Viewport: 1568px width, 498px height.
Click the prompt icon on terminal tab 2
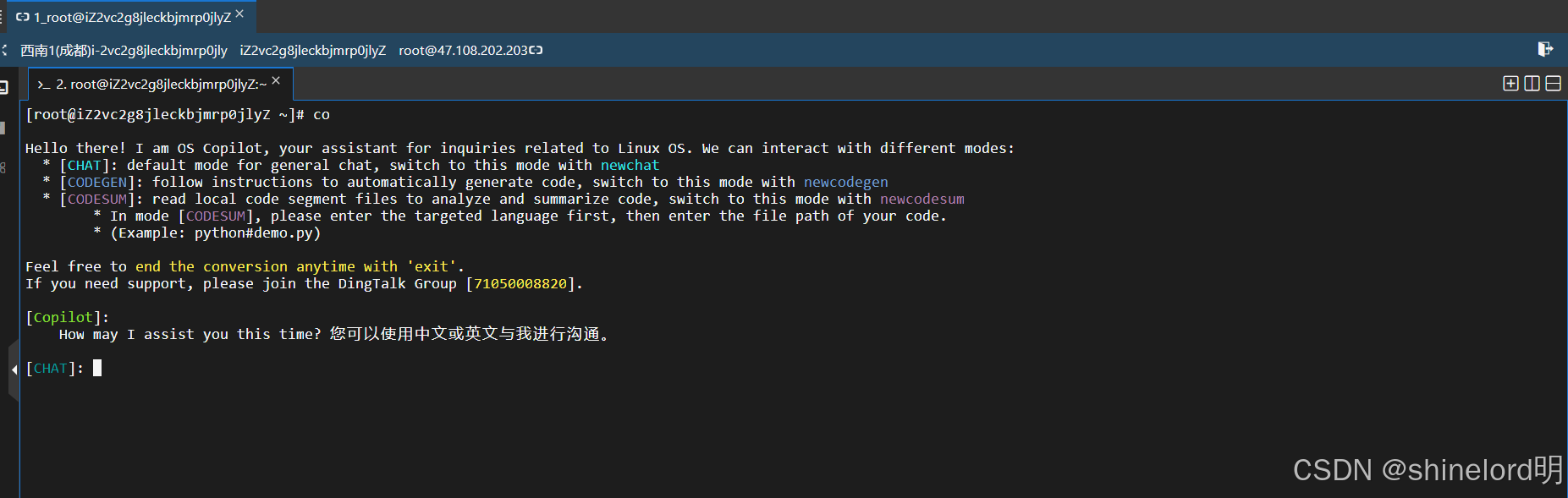click(x=44, y=85)
